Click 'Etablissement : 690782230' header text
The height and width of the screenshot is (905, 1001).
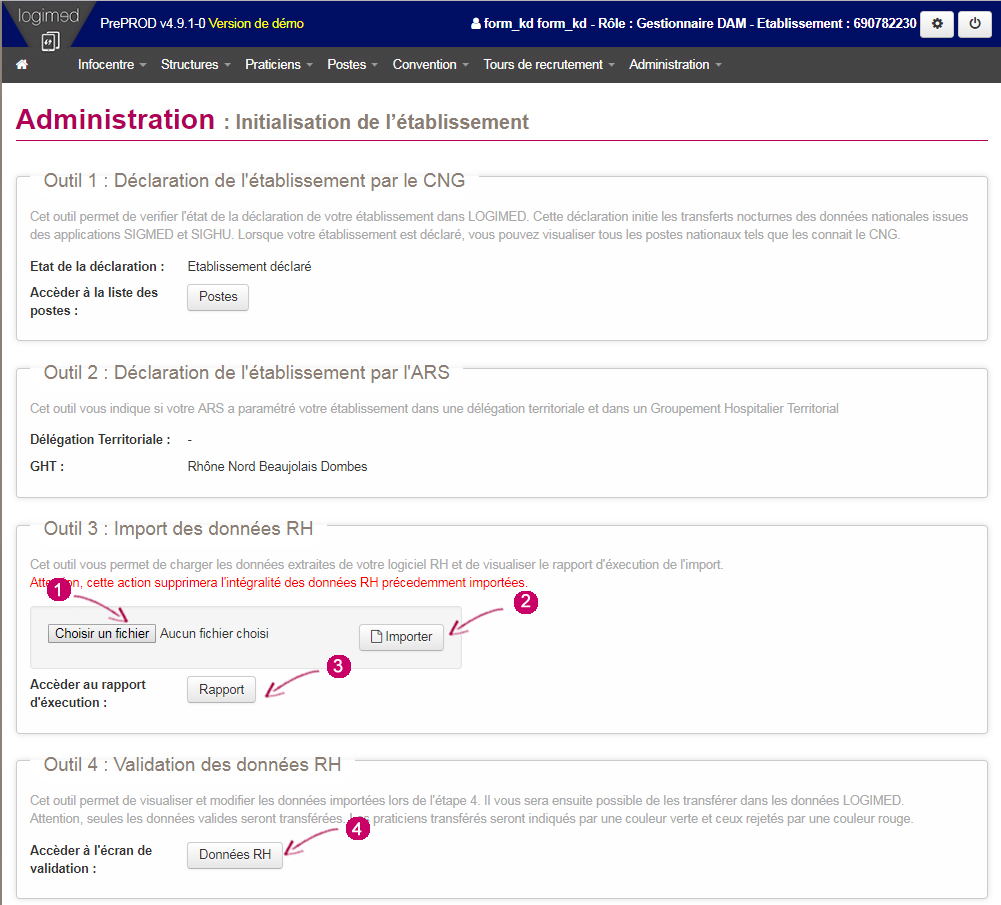coord(836,24)
